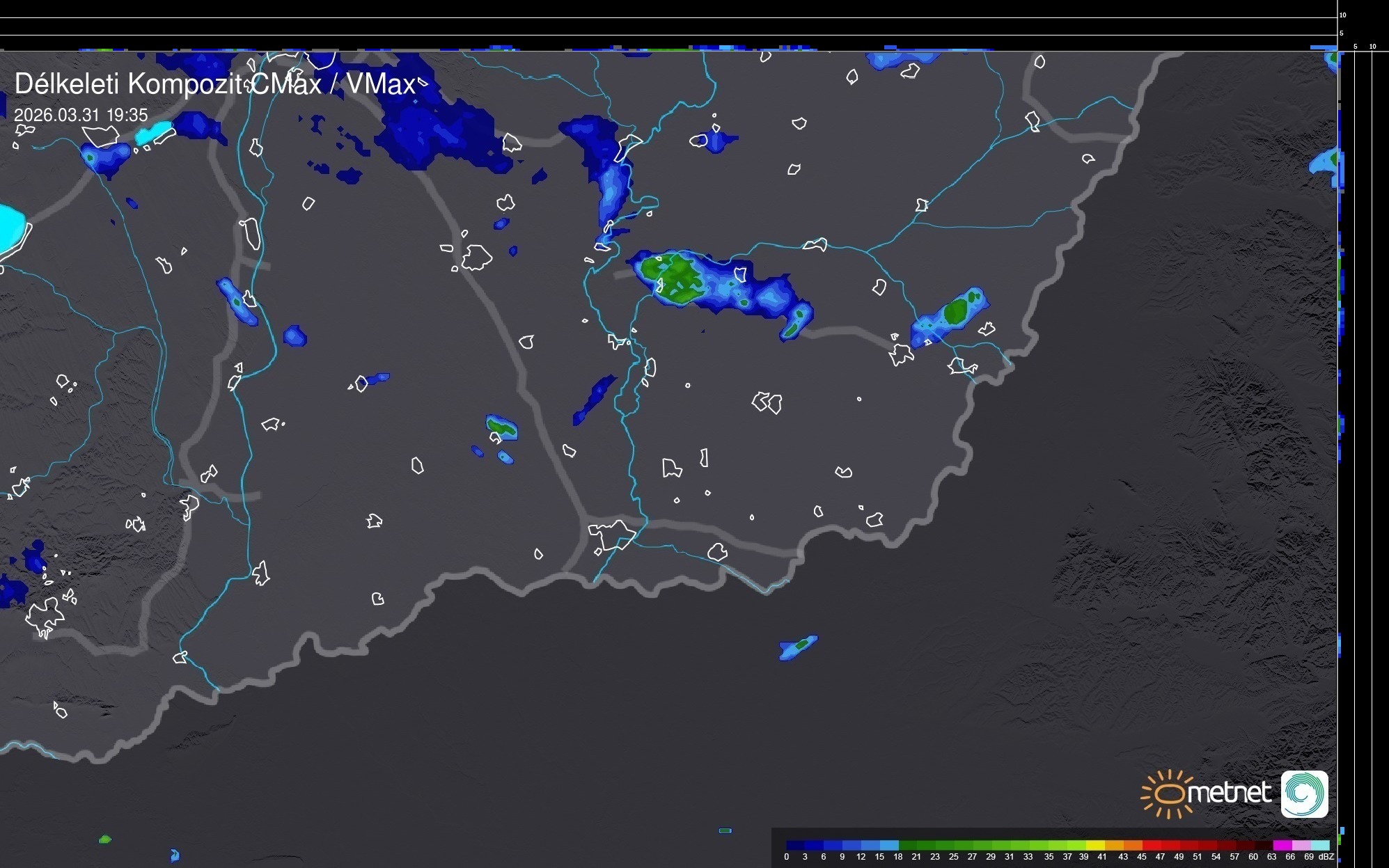
Task: Click the small green echo above '21' legend
Action: pyautogui.click(x=725, y=830)
